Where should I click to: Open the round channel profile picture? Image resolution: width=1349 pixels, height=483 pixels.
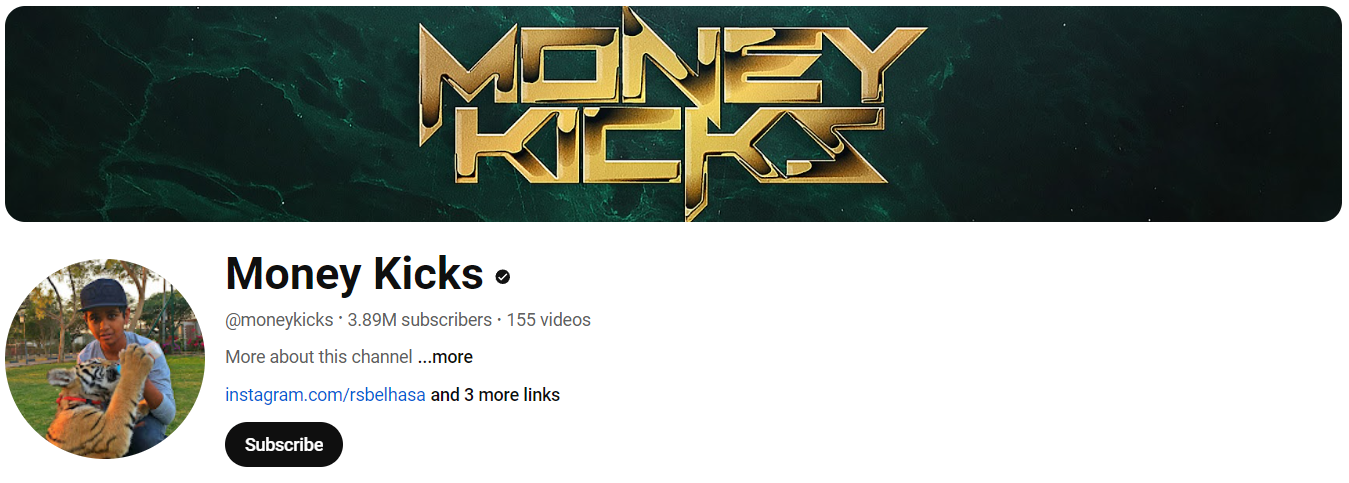click(105, 359)
